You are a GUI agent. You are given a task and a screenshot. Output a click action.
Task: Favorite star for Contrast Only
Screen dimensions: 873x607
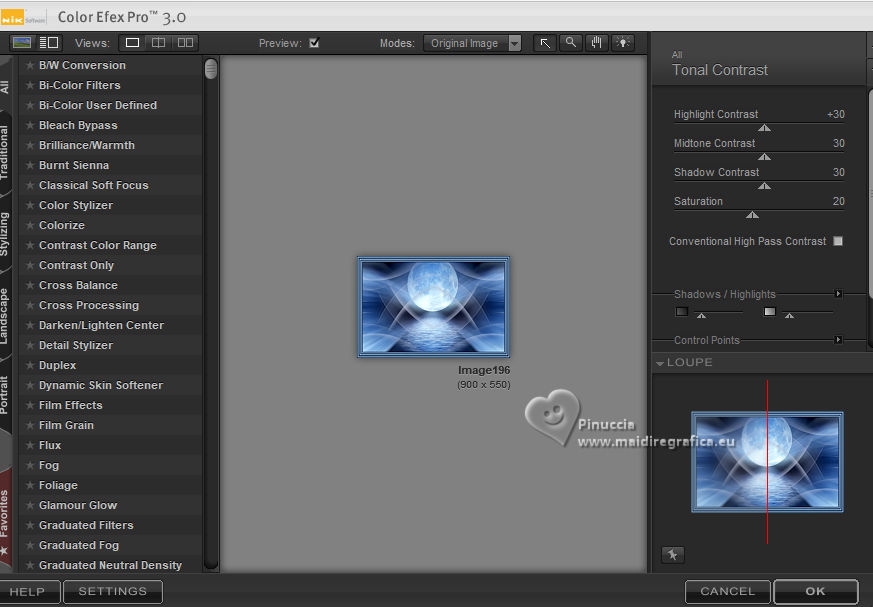30,266
